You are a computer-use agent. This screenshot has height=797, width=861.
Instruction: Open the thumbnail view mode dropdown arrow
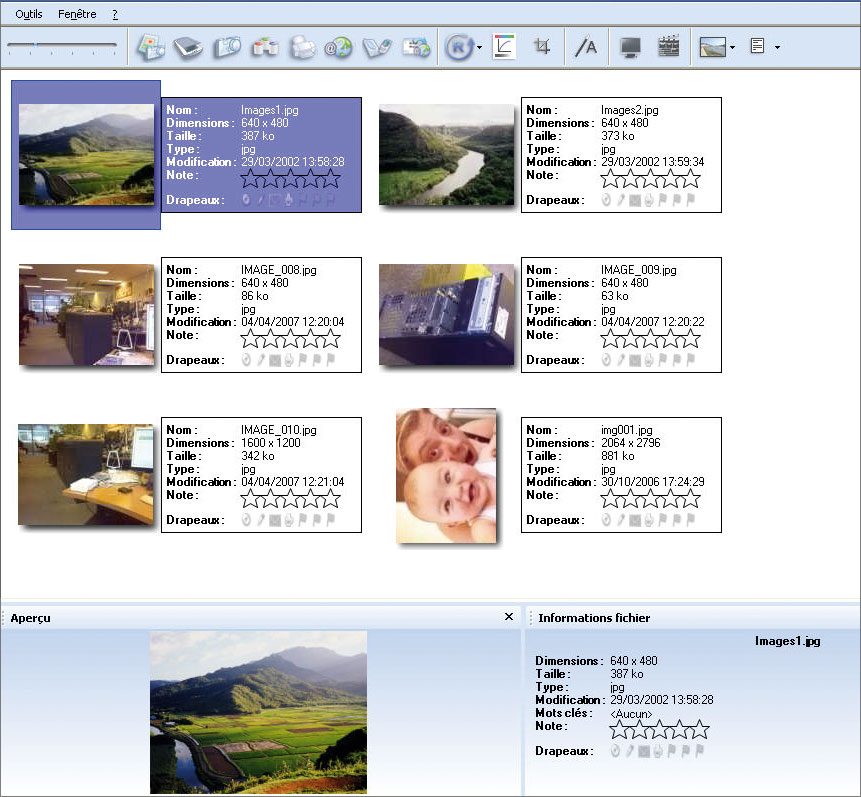coord(733,48)
